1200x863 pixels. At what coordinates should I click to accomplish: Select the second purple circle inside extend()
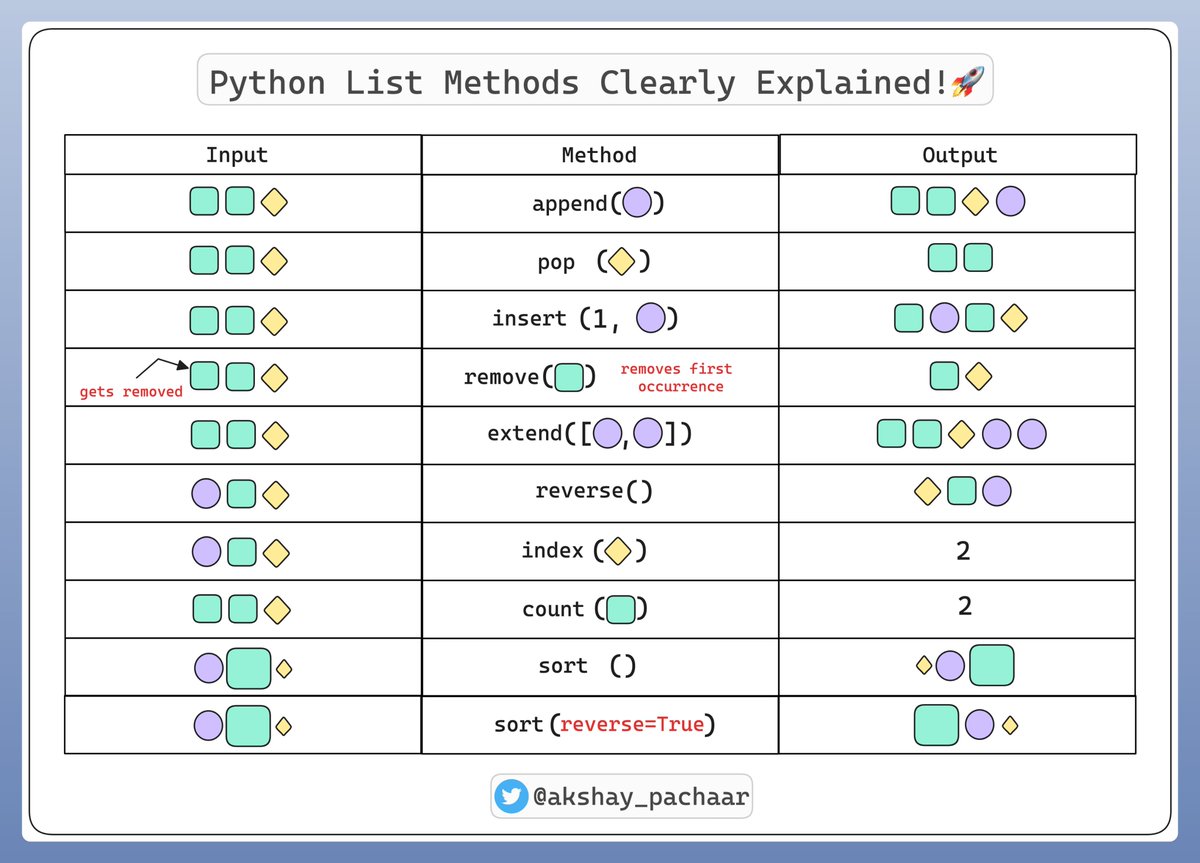coord(648,434)
